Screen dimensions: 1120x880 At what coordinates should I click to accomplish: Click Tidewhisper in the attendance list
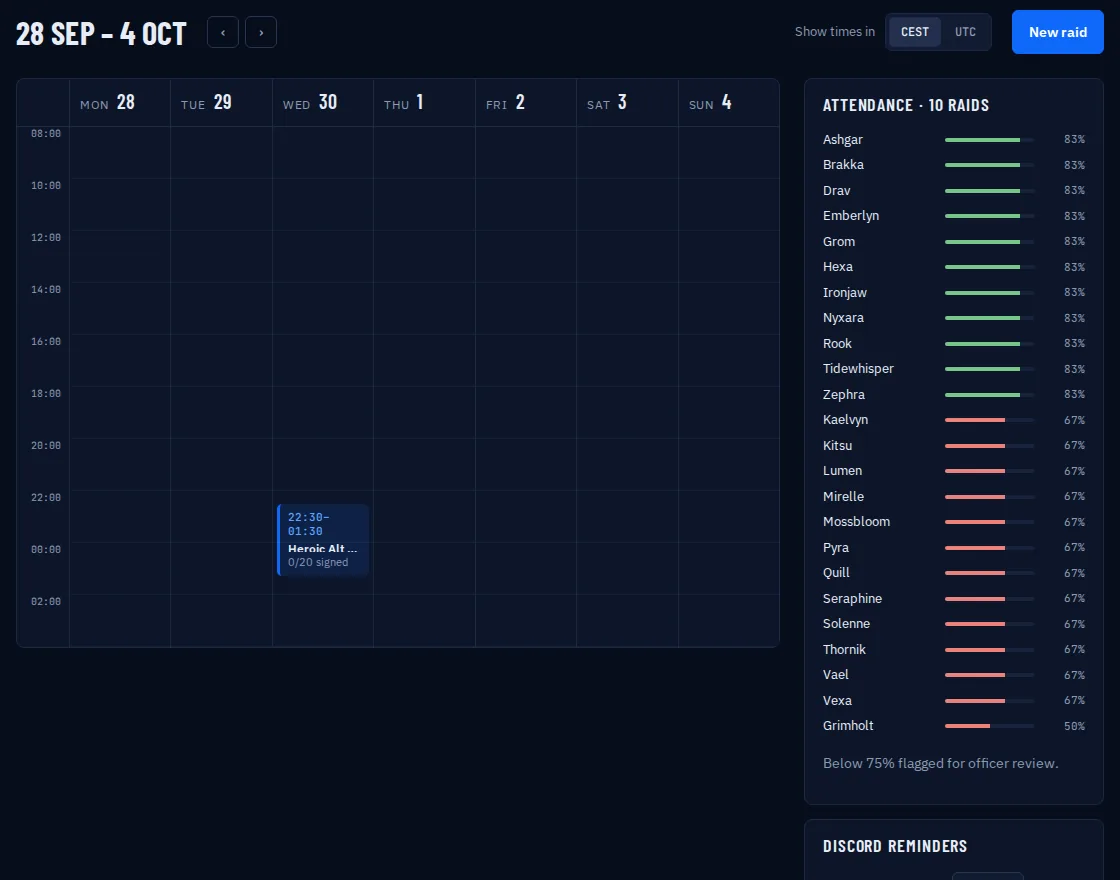point(858,369)
